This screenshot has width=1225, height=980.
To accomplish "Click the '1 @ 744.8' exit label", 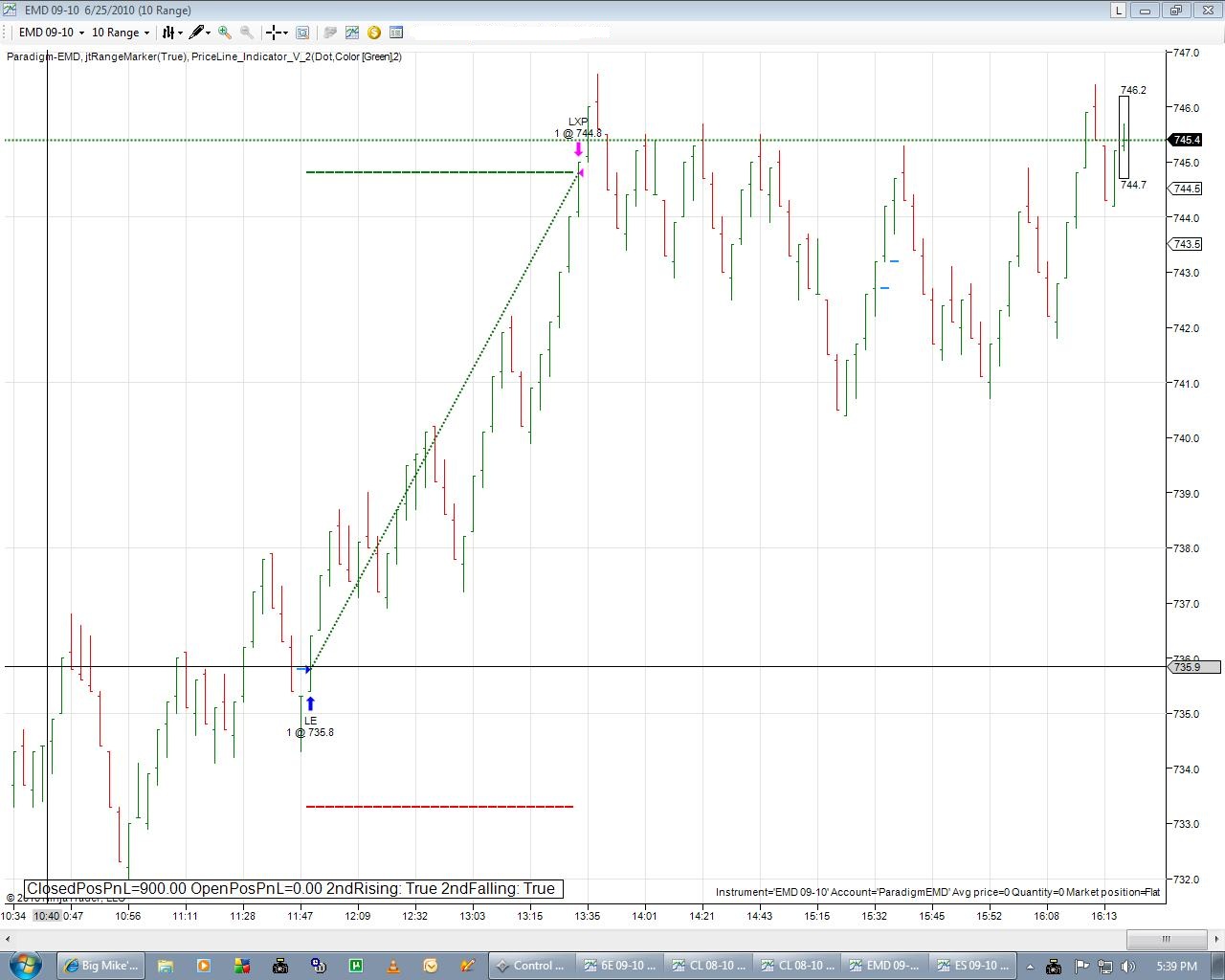I will (x=578, y=134).
